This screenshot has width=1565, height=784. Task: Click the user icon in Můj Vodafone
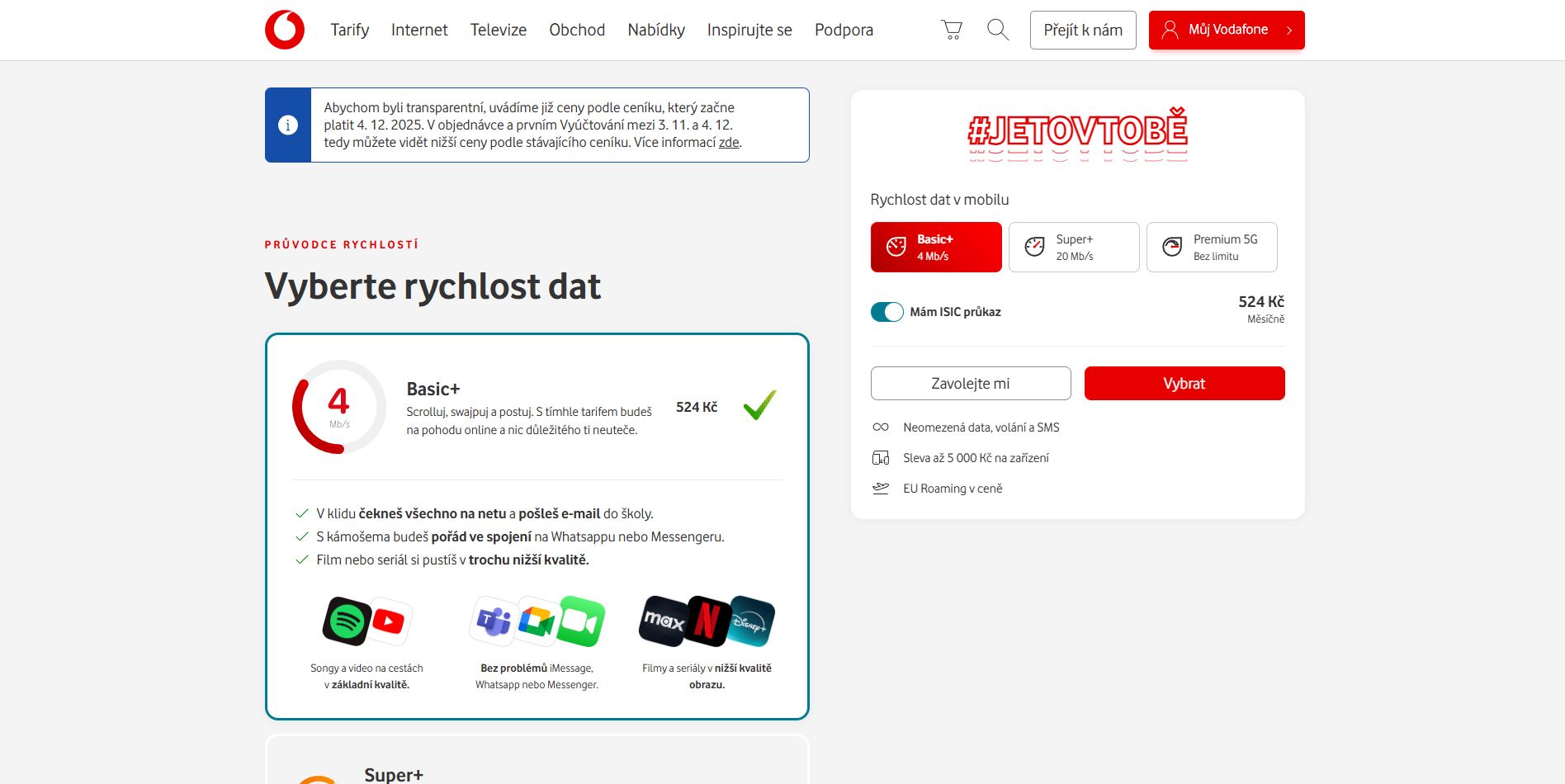point(1170,30)
